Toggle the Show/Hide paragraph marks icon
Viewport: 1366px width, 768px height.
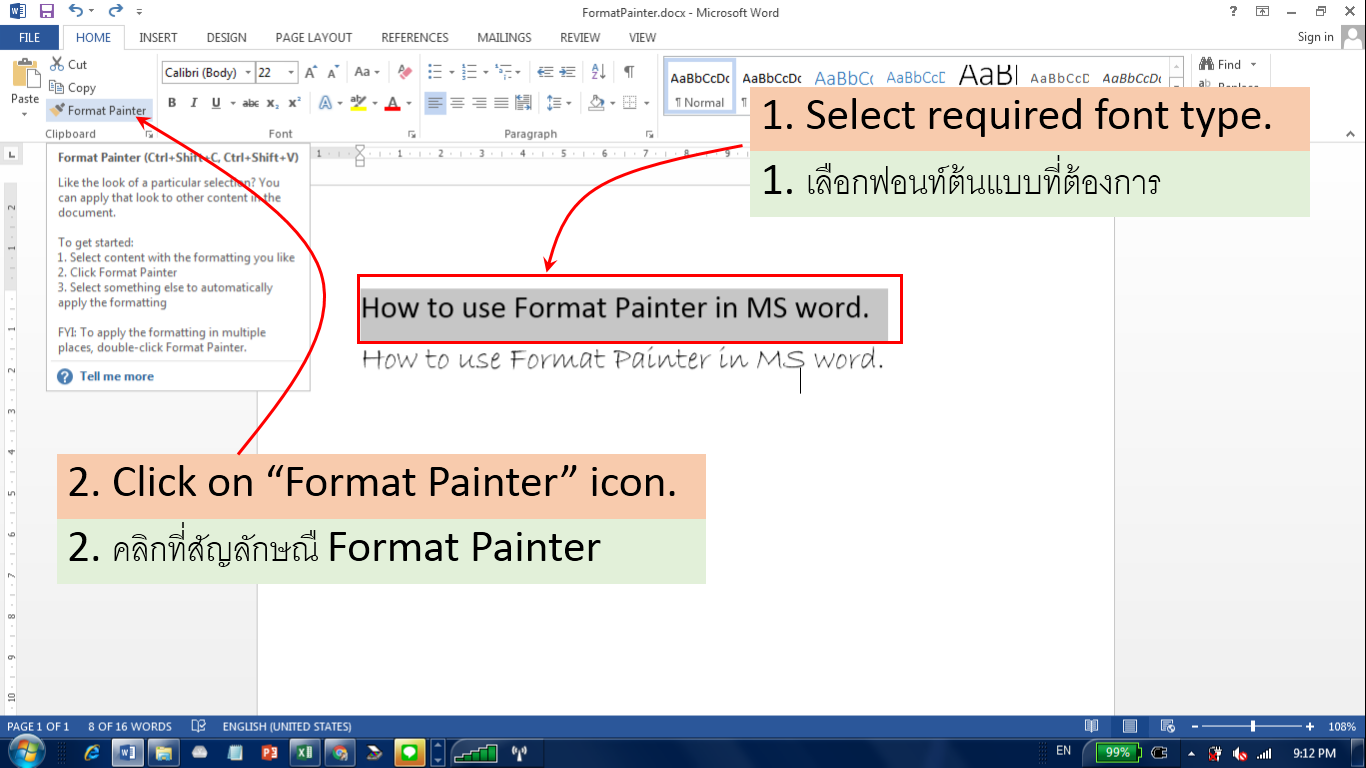pyautogui.click(x=630, y=73)
